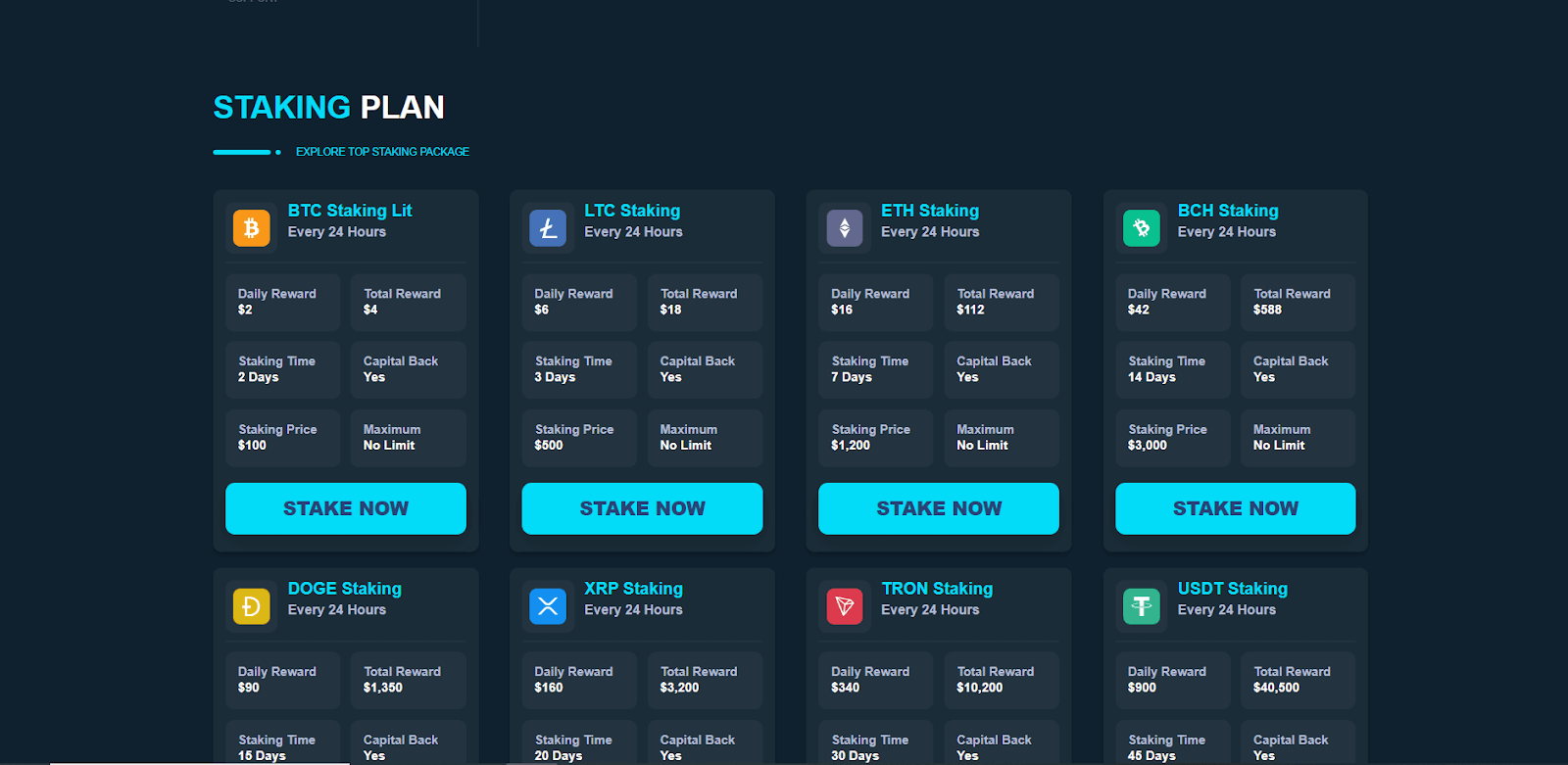Click the Tether icon on USDT Staking card
Image resolution: width=1568 pixels, height=765 pixels.
1141,606
